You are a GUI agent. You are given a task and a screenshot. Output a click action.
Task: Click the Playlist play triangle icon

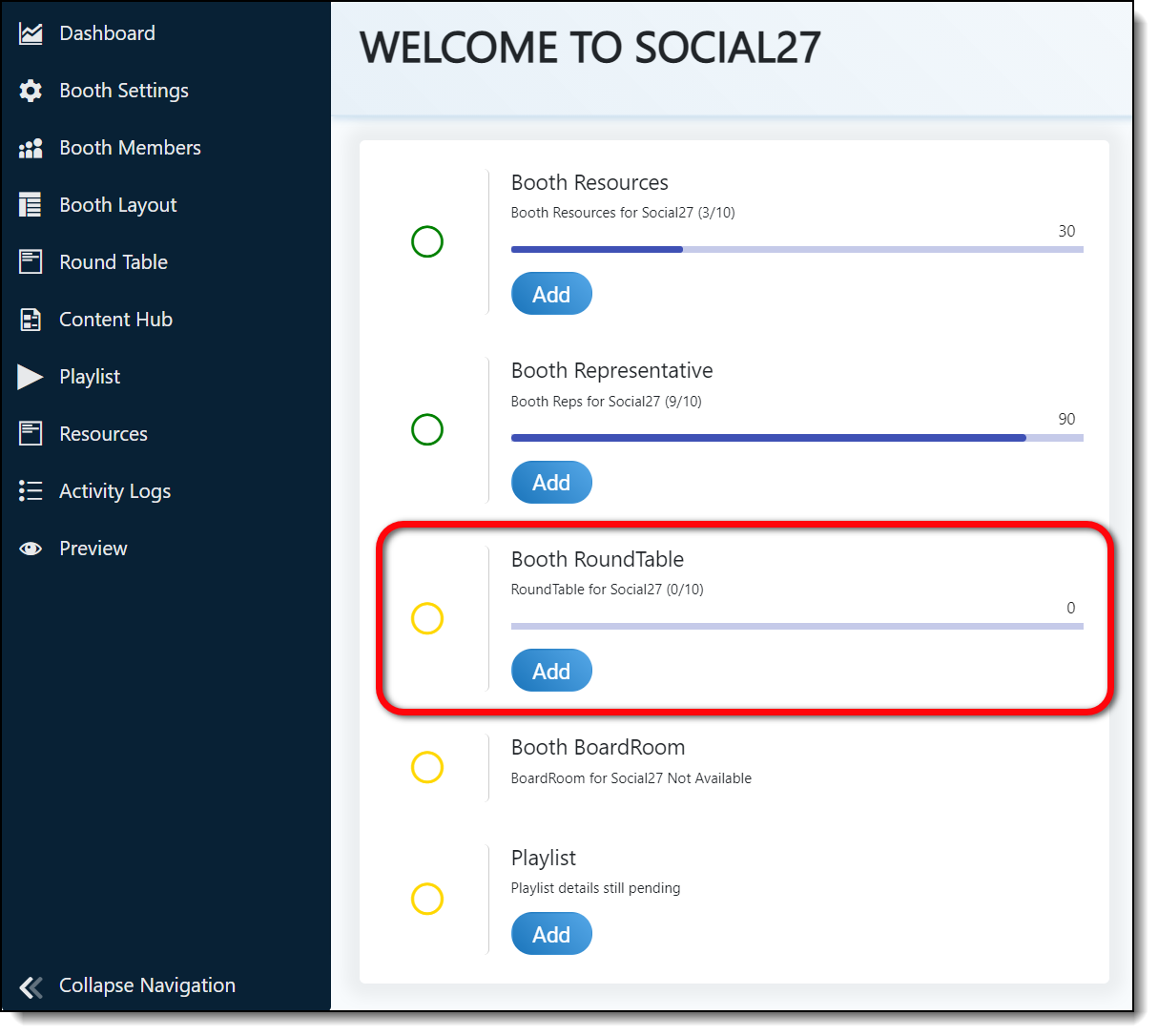click(31, 377)
